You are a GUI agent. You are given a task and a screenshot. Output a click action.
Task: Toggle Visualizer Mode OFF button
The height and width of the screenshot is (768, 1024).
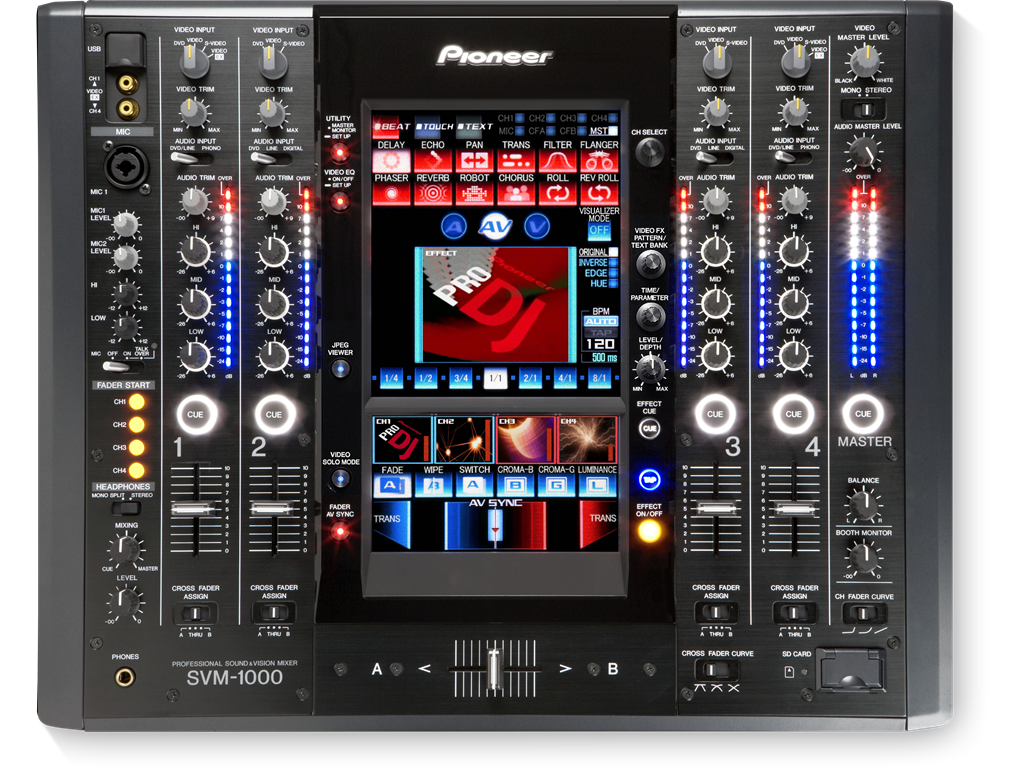click(598, 231)
